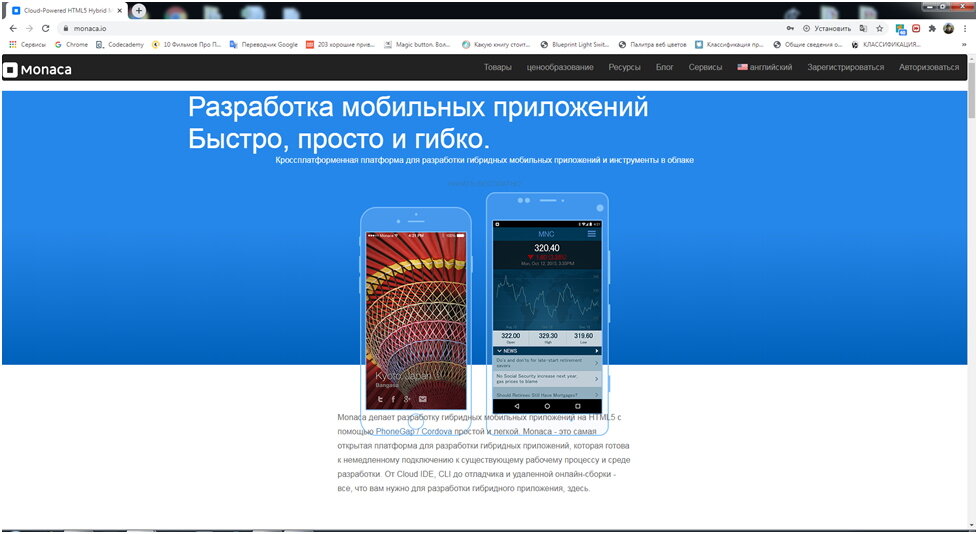Click the Android MNC stock chart graph
Screen dimensions: 978x534
547,299
